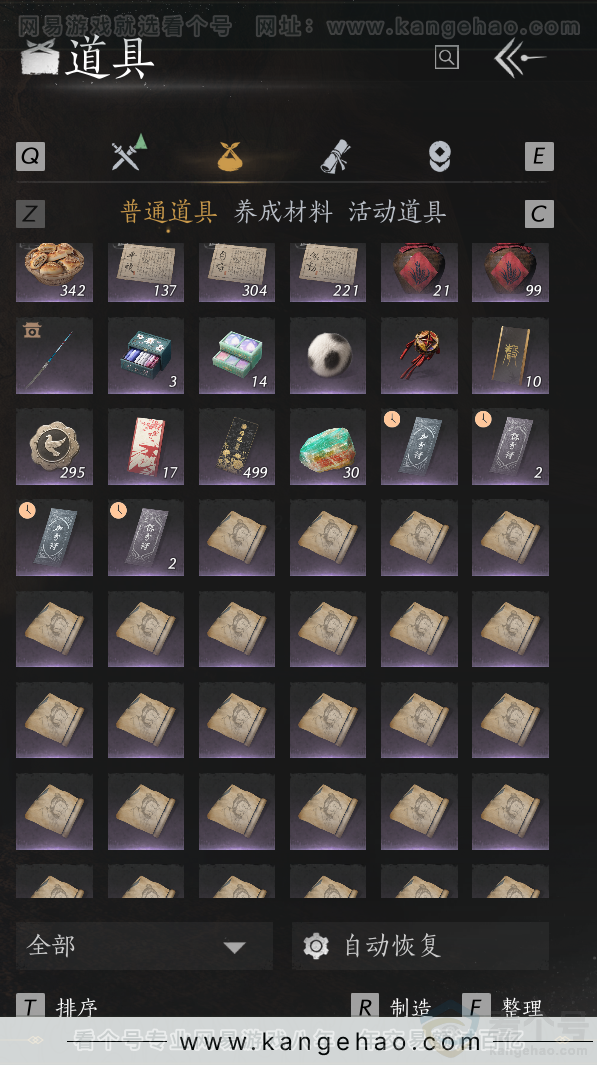Switch to the 养成材料 tab
Screen dimensions: 597x1066
point(284,212)
